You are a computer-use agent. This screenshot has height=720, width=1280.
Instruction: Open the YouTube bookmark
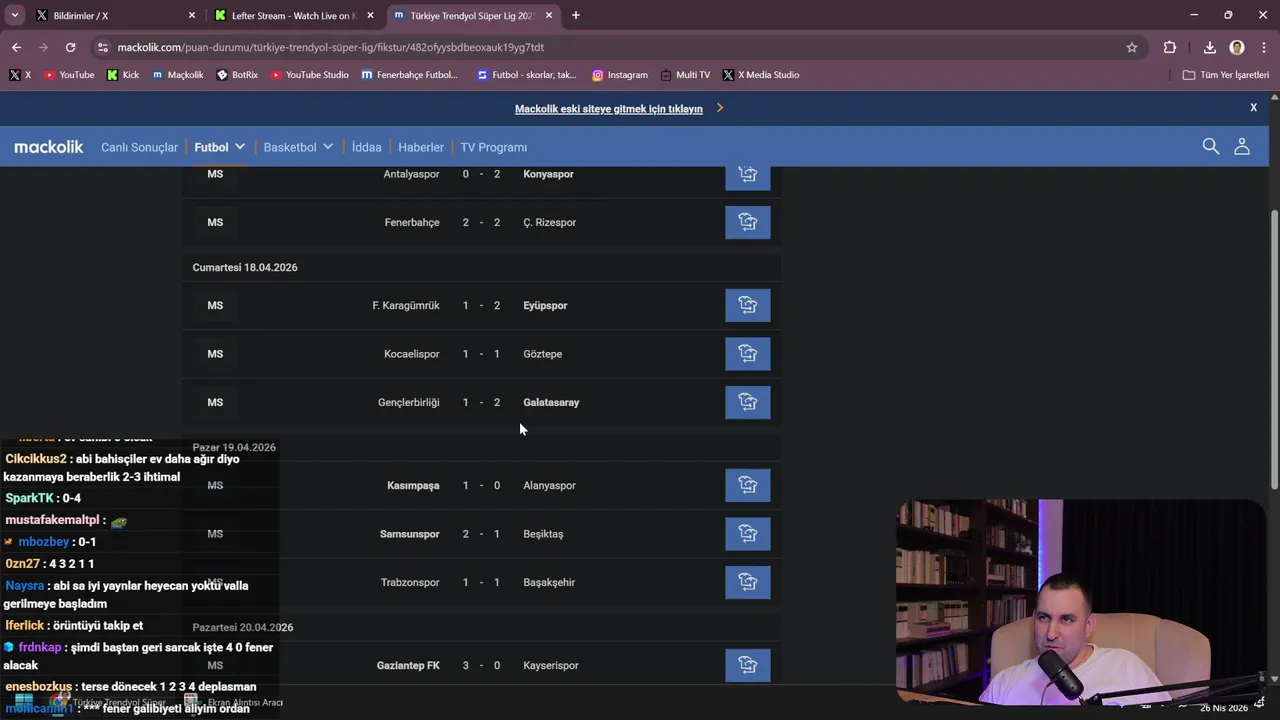[69, 75]
